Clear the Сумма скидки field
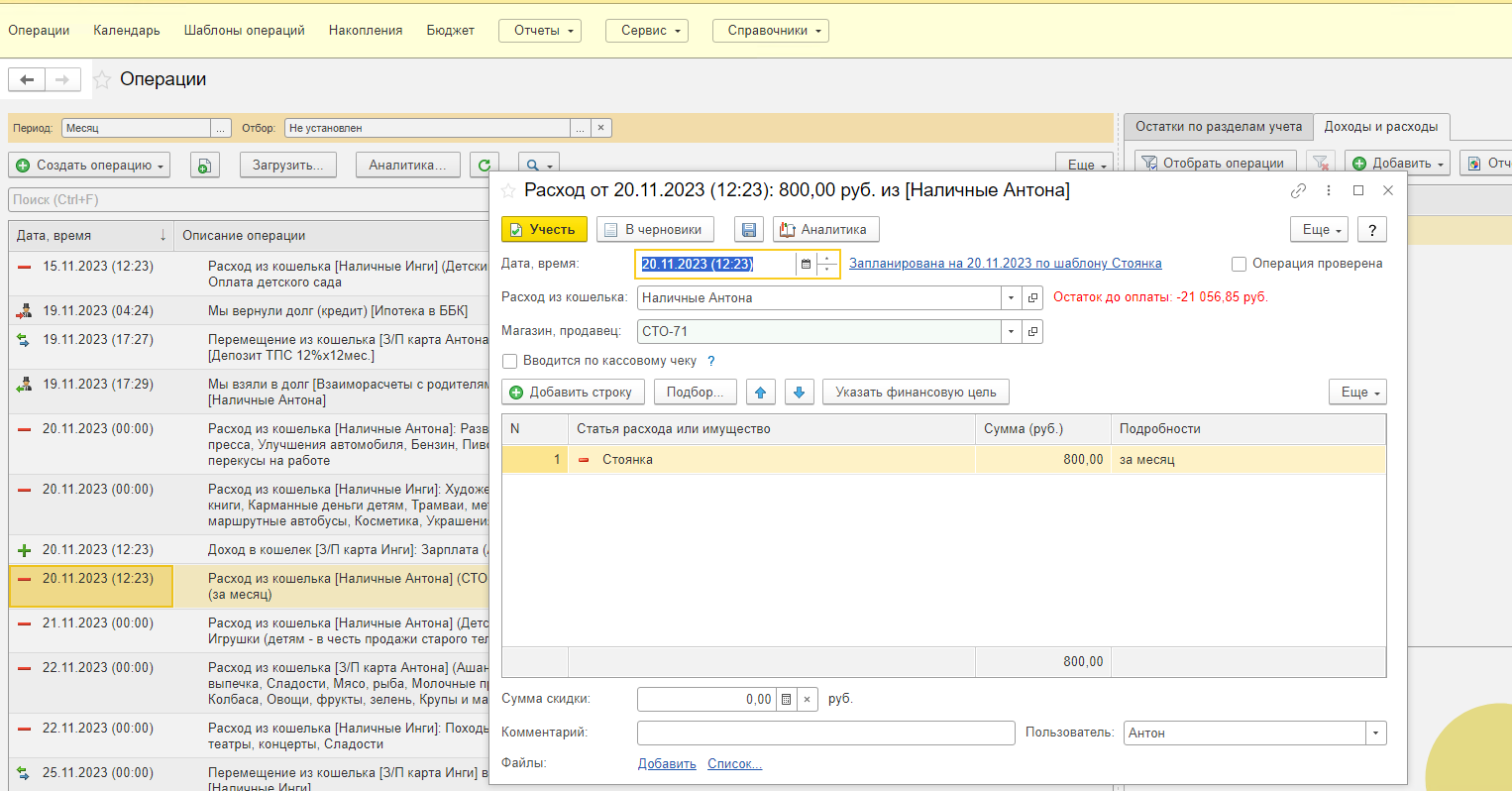Viewport: 1512px width, 791px height. (x=808, y=700)
